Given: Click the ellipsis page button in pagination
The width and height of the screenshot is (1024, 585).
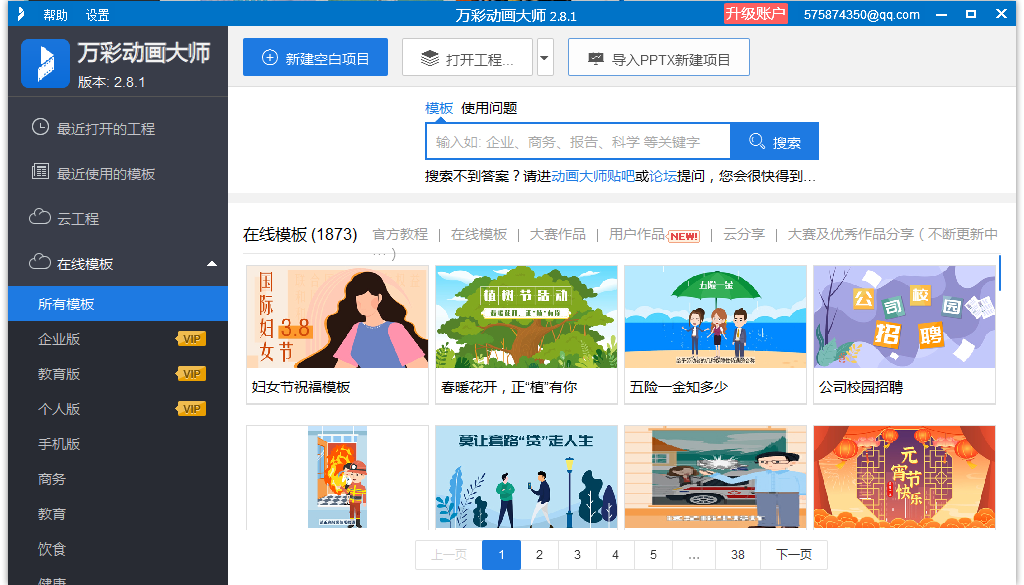Looking at the screenshot, I should (x=693, y=555).
